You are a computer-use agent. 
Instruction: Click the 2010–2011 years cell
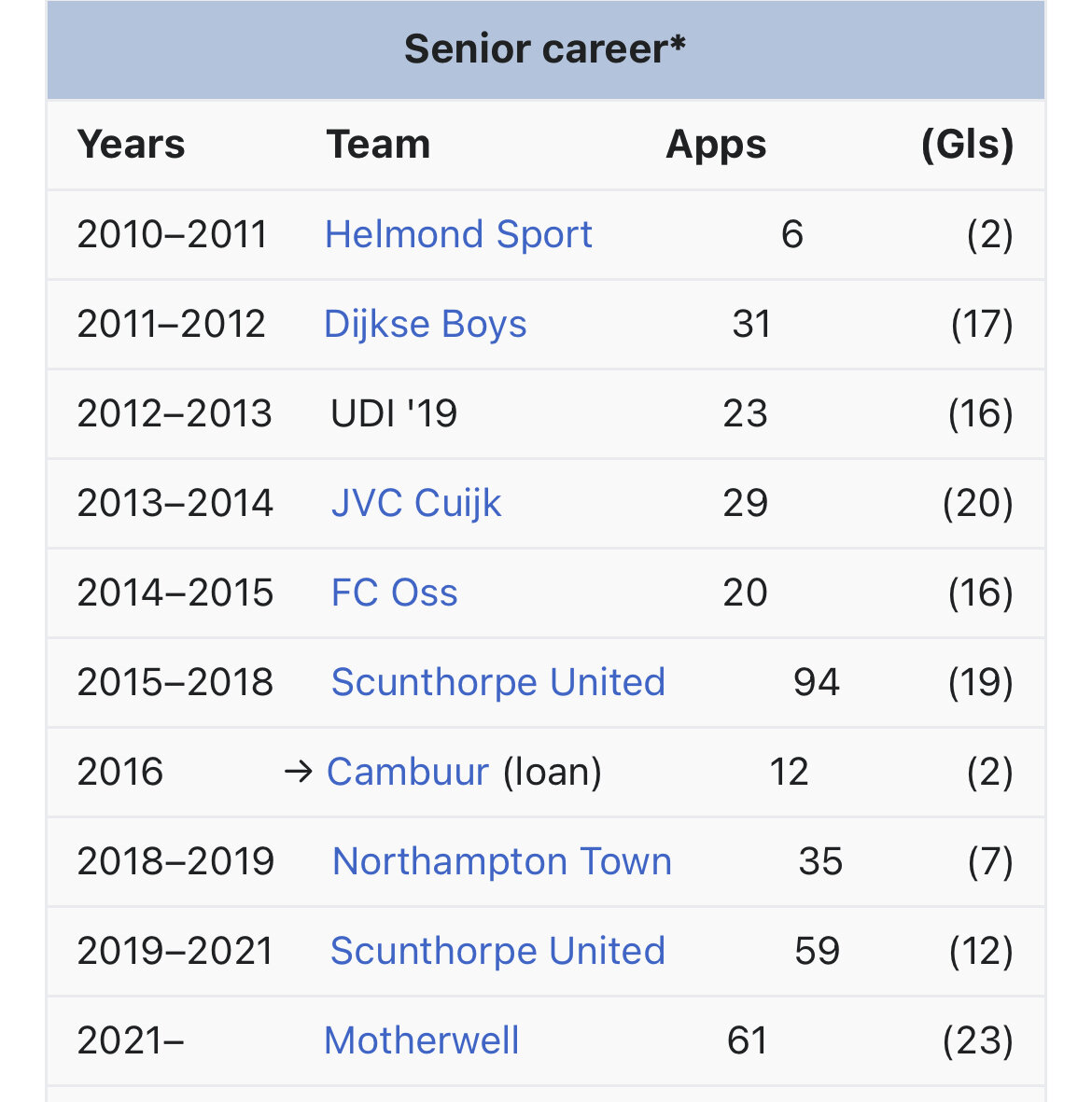tap(173, 235)
